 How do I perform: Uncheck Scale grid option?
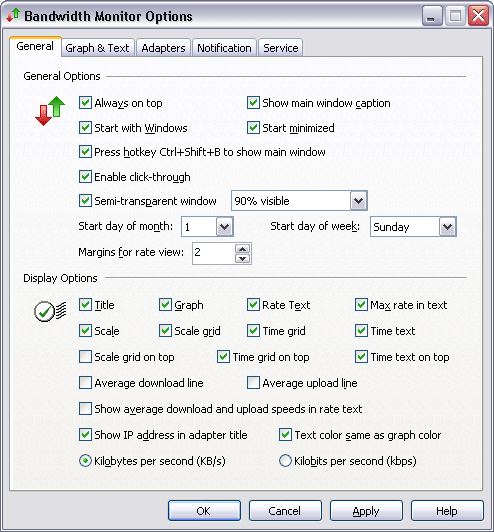pyautogui.click(x=165, y=330)
